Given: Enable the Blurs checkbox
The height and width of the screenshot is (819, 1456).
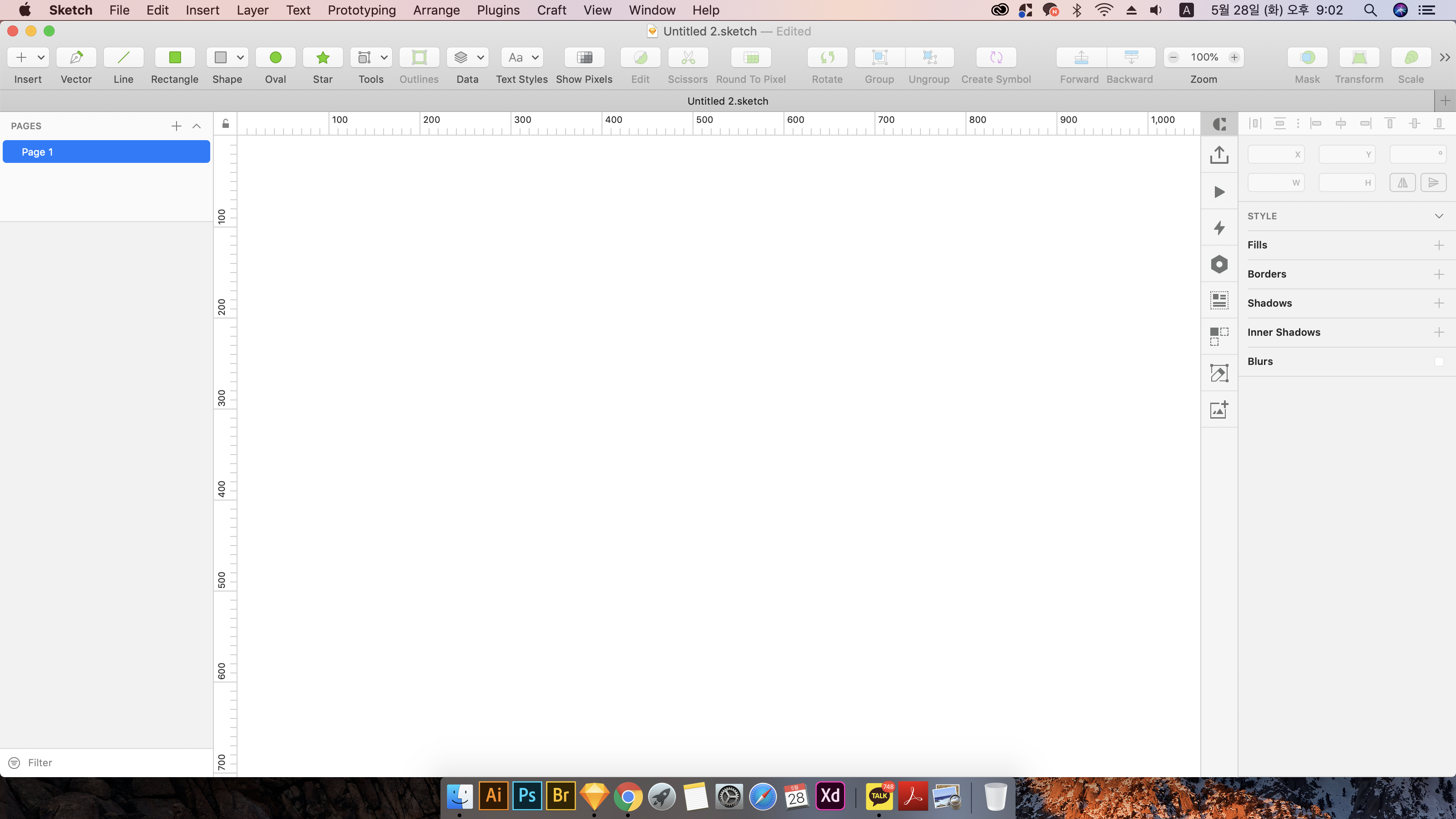Looking at the screenshot, I should pyautogui.click(x=1438, y=362).
